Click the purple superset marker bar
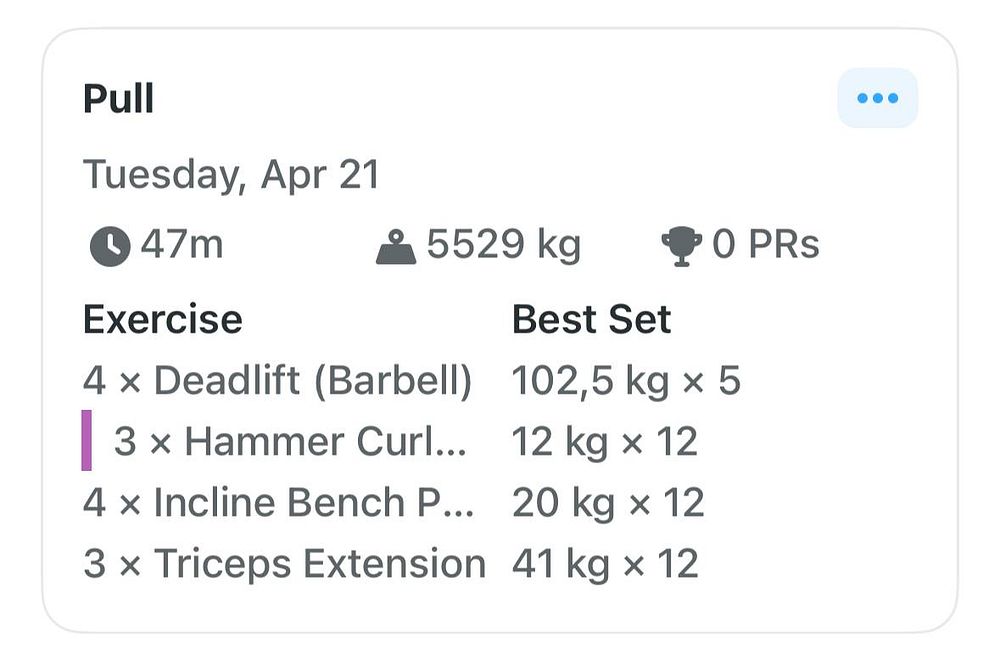 [x=87, y=440]
